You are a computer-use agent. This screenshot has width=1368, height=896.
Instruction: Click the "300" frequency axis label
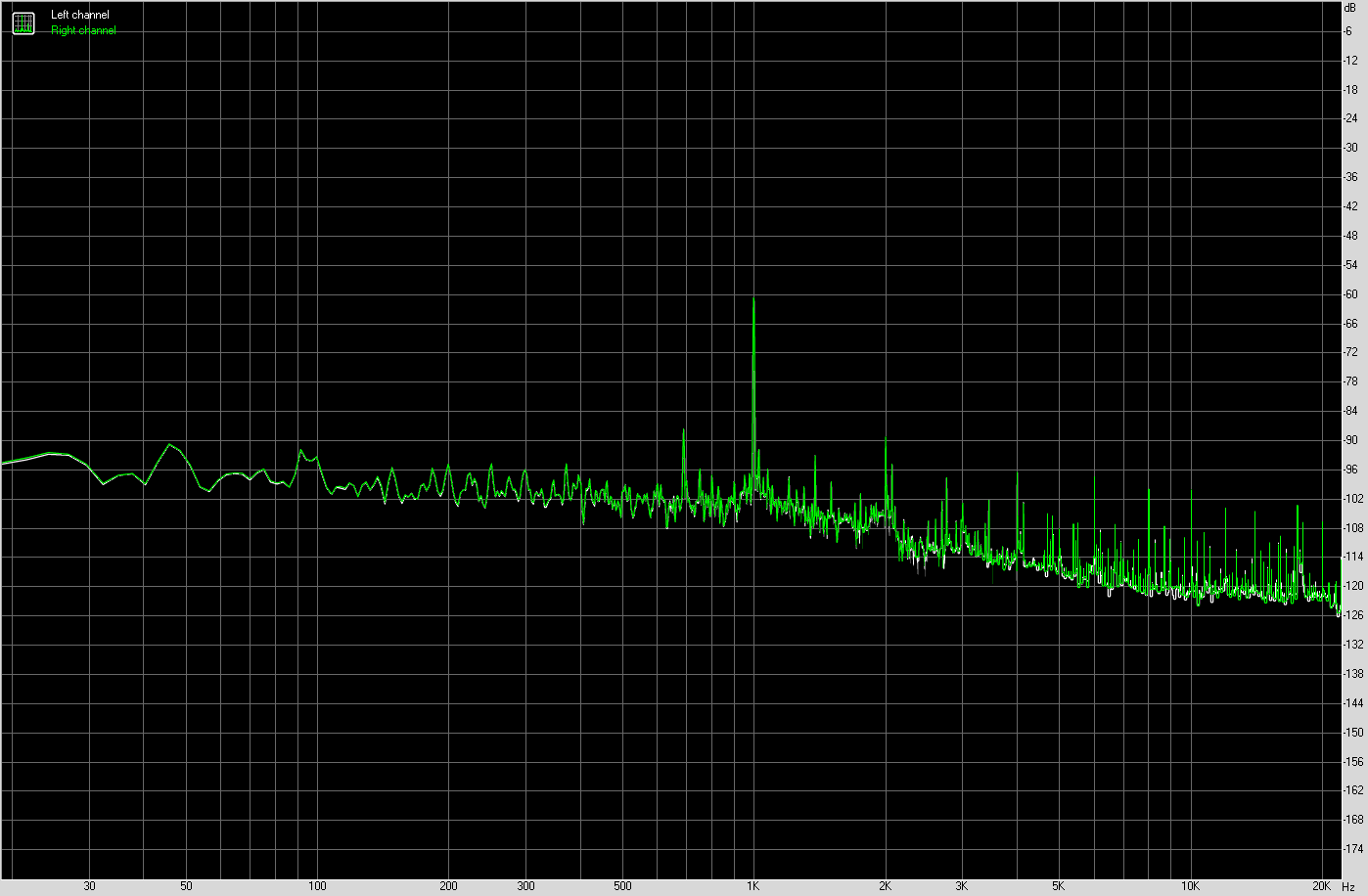[525, 886]
